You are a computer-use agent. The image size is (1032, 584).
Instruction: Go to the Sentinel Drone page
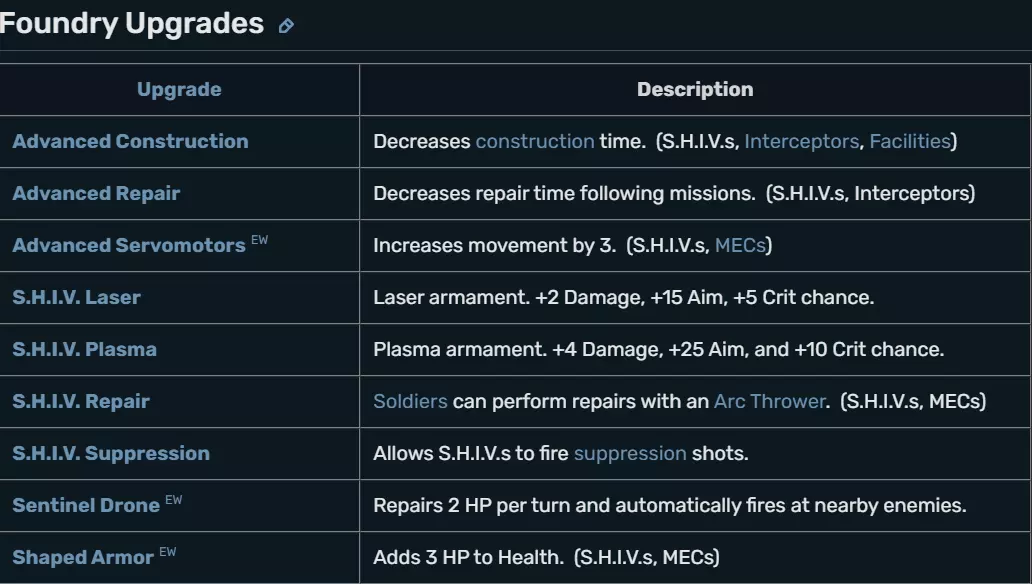(86, 506)
